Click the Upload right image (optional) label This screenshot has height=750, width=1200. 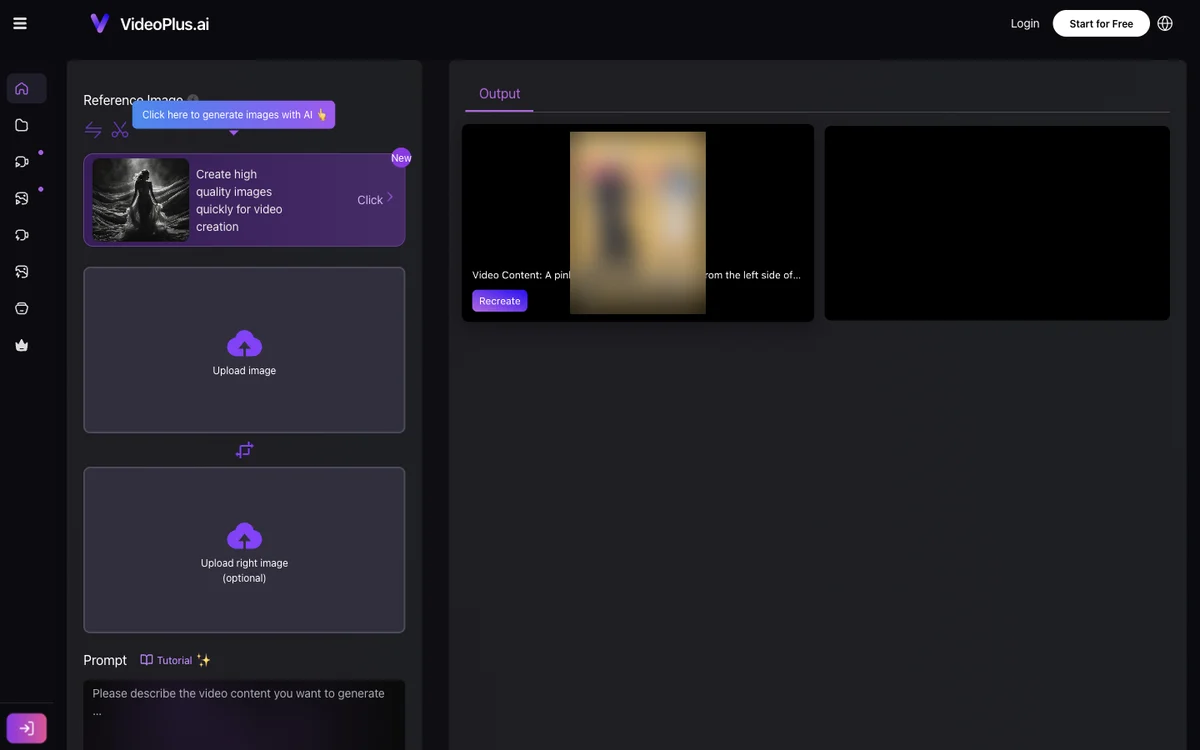[244, 570]
